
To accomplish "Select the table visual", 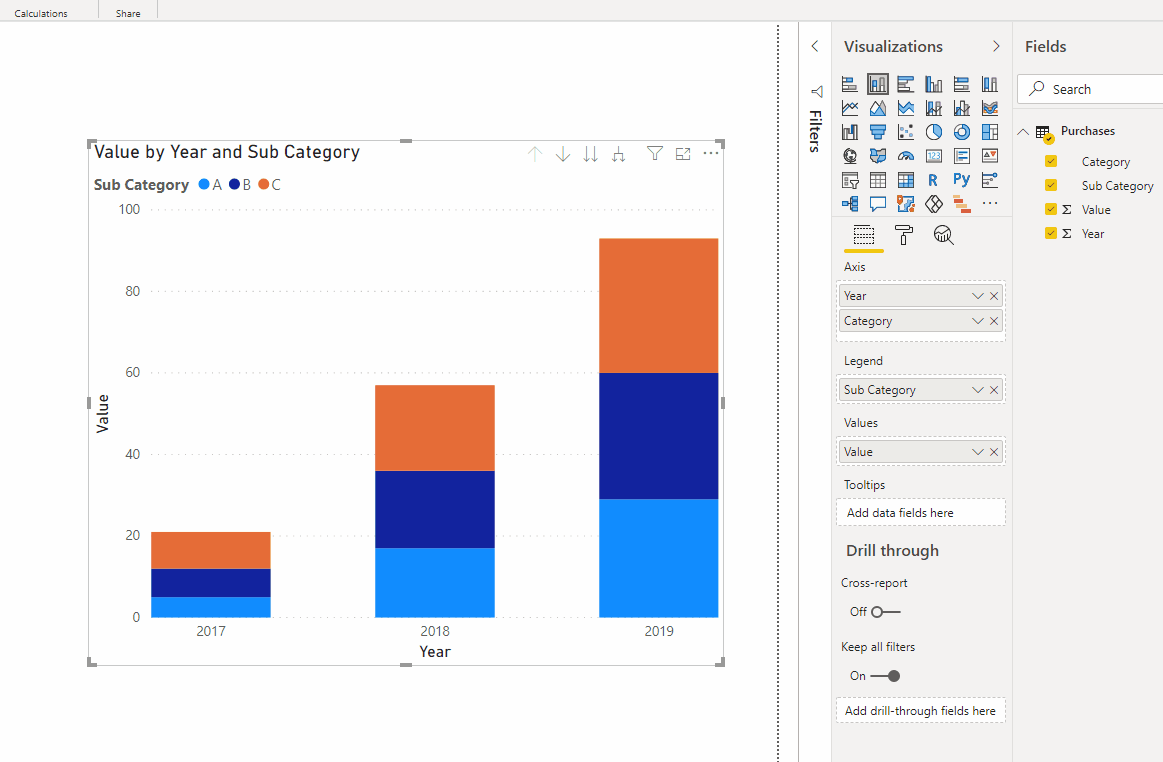I will pyautogui.click(x=877, y=180).
